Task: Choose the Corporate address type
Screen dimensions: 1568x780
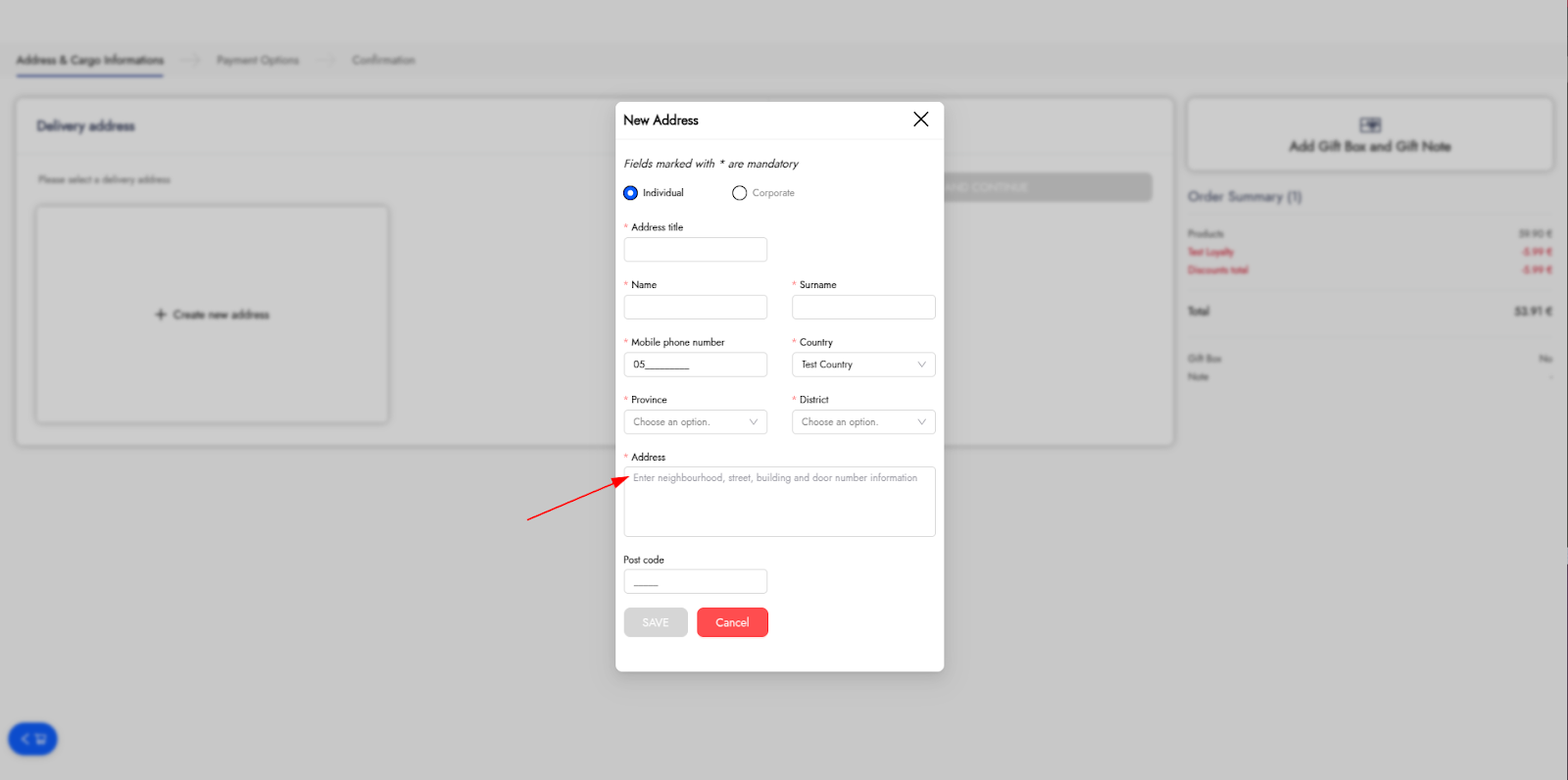Action: pyautogui.click(x=740, y=193)
